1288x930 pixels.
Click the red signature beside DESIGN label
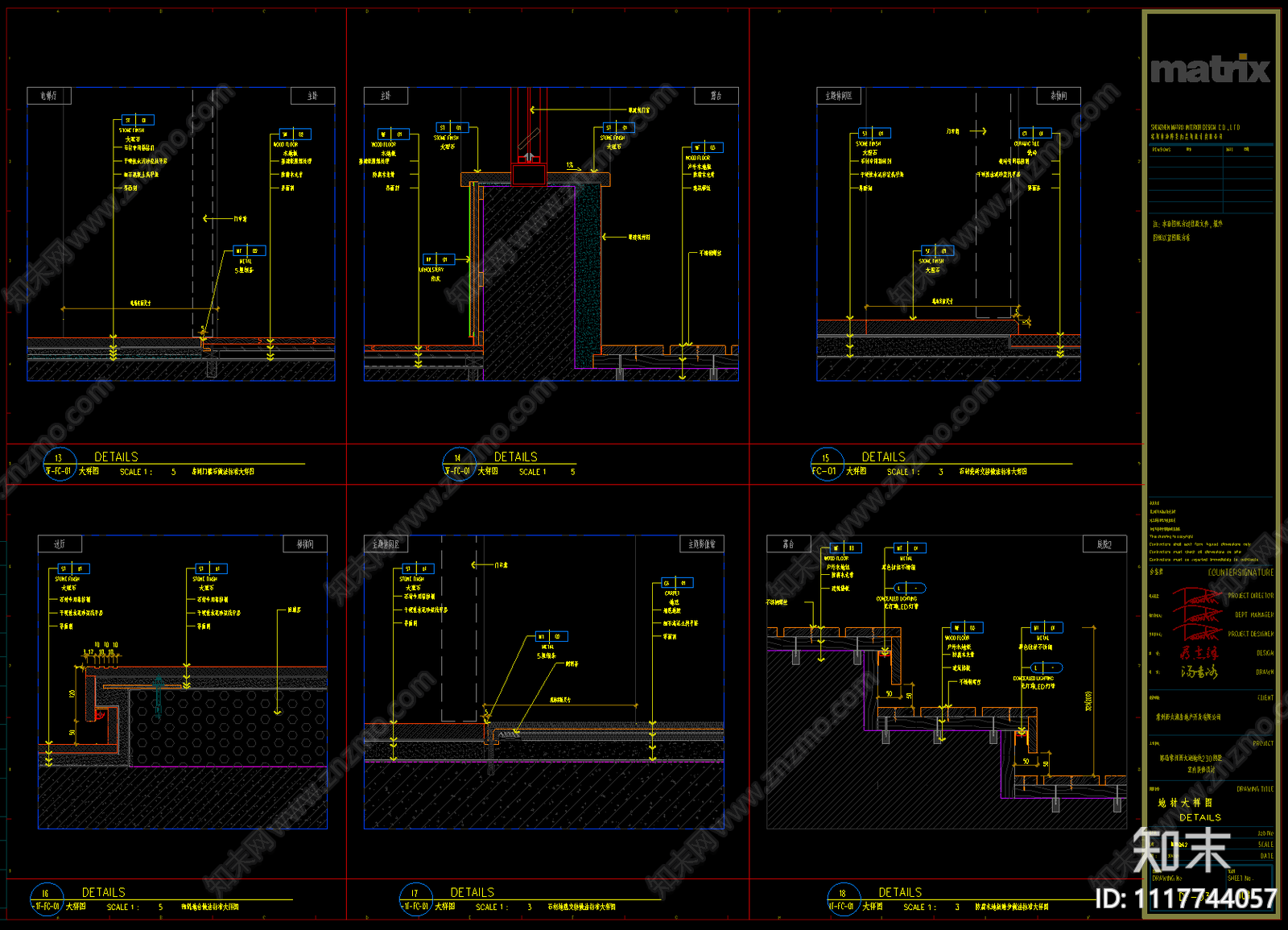tap(1199, 653)
